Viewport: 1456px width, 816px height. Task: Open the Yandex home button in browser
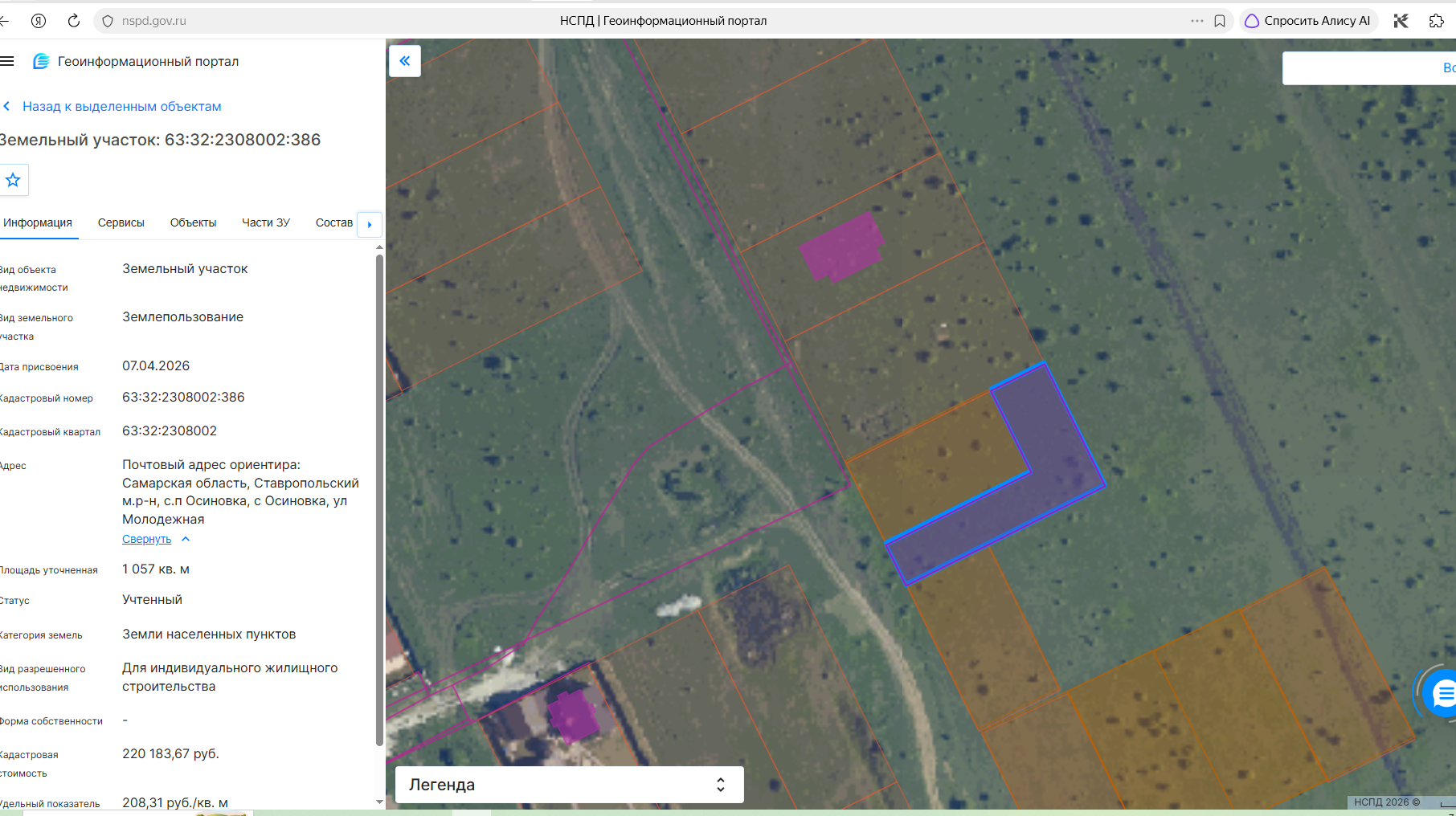pos(39,21)
